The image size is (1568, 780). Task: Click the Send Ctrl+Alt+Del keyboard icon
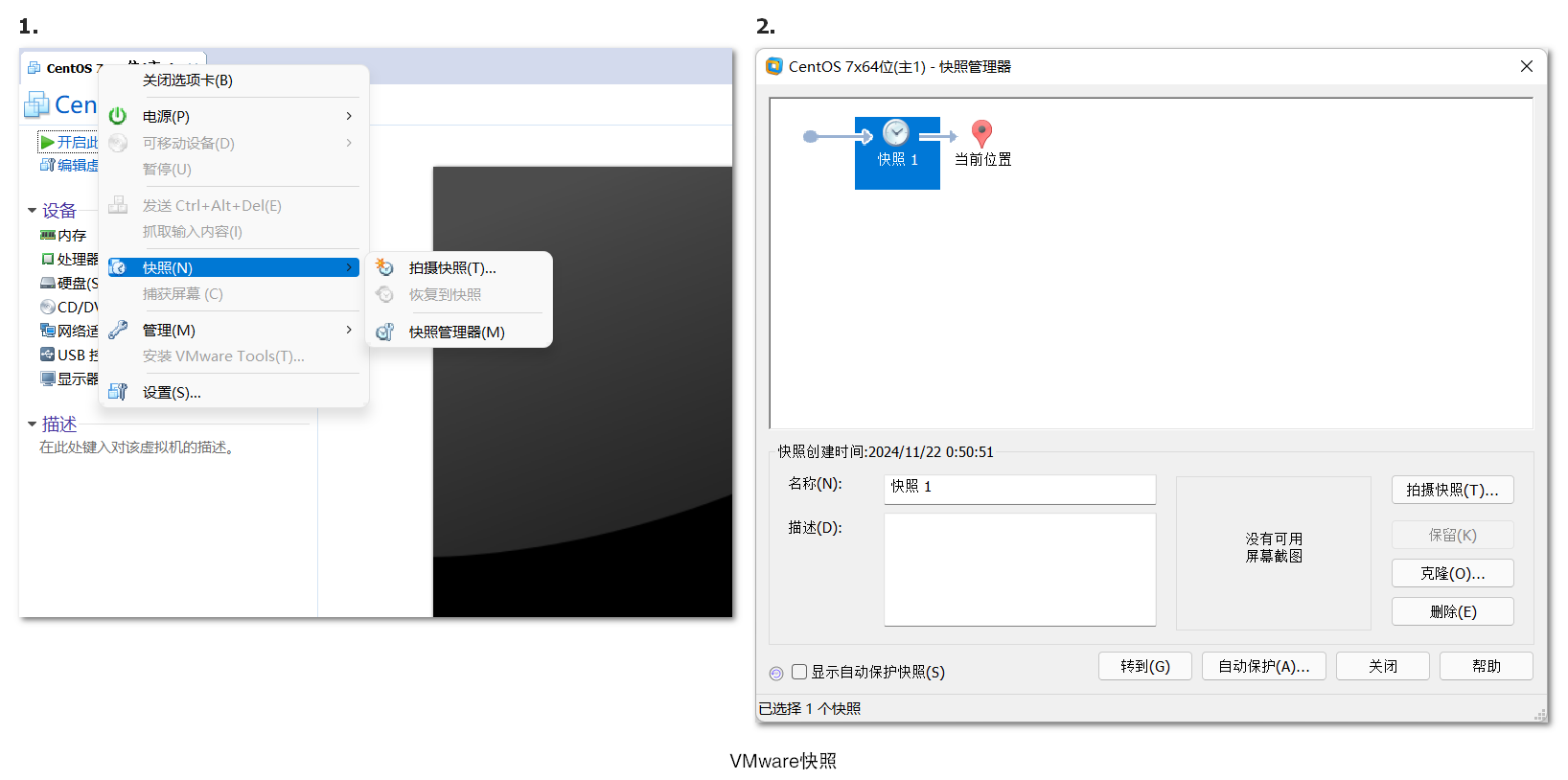[118, 205]
